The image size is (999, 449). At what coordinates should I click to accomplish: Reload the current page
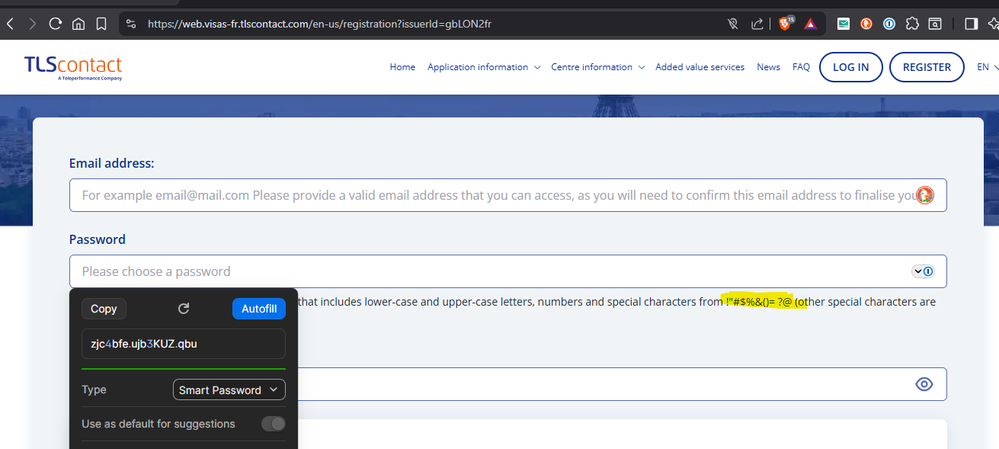[55, 22]
